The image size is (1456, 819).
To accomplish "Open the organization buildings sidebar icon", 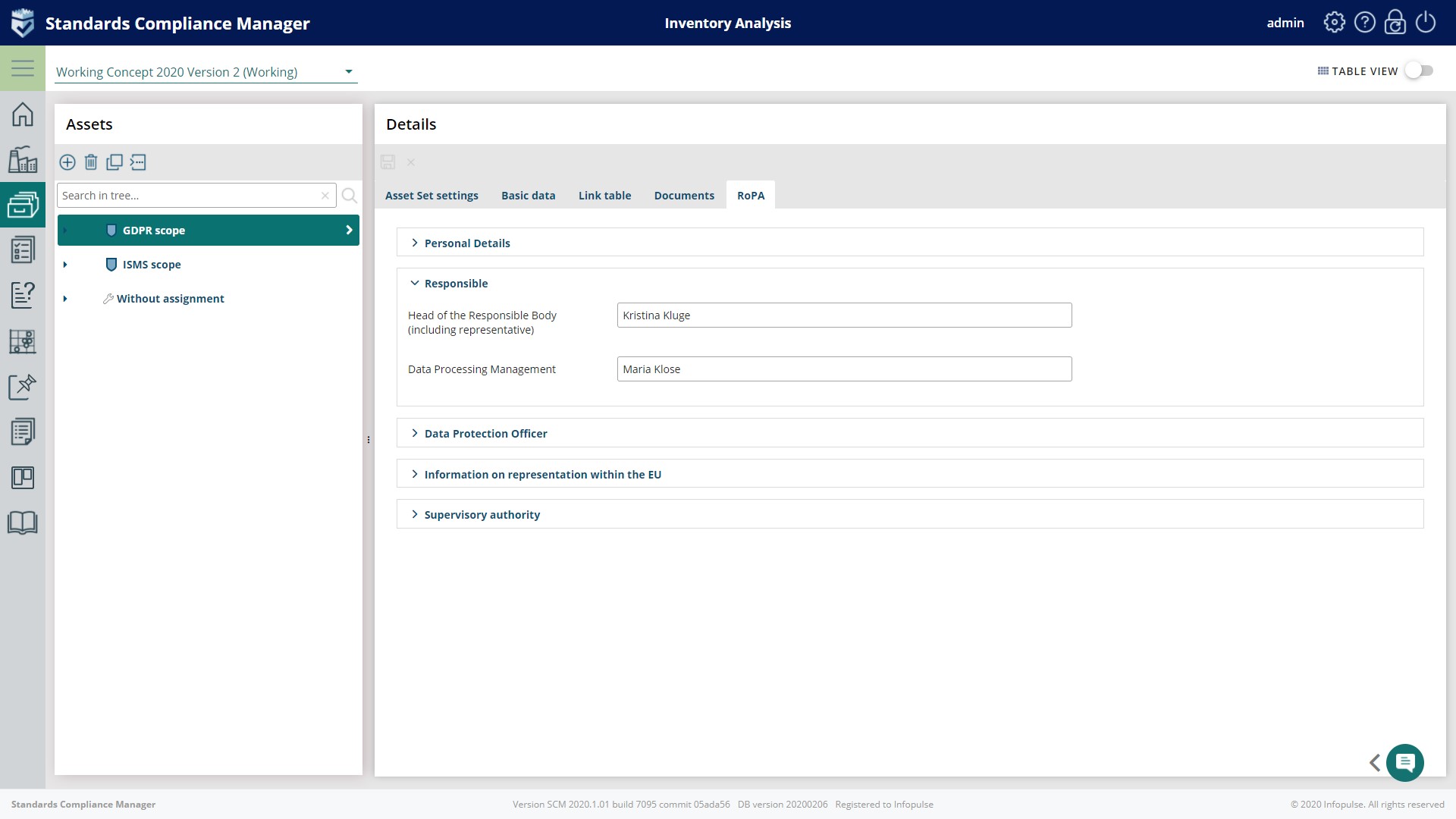I will [23, 159].
